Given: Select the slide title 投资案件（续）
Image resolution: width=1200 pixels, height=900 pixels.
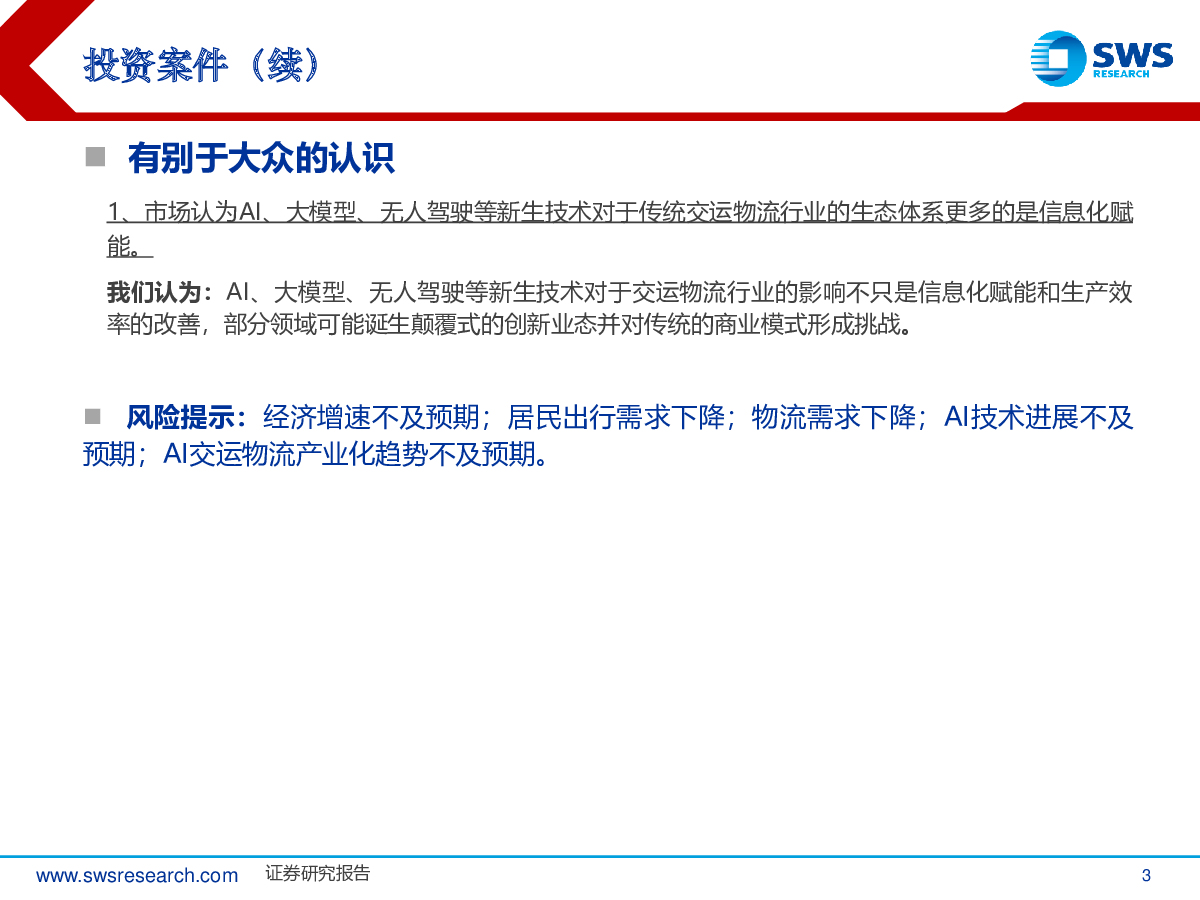Looking at the screenshot, I should [203, 65].
